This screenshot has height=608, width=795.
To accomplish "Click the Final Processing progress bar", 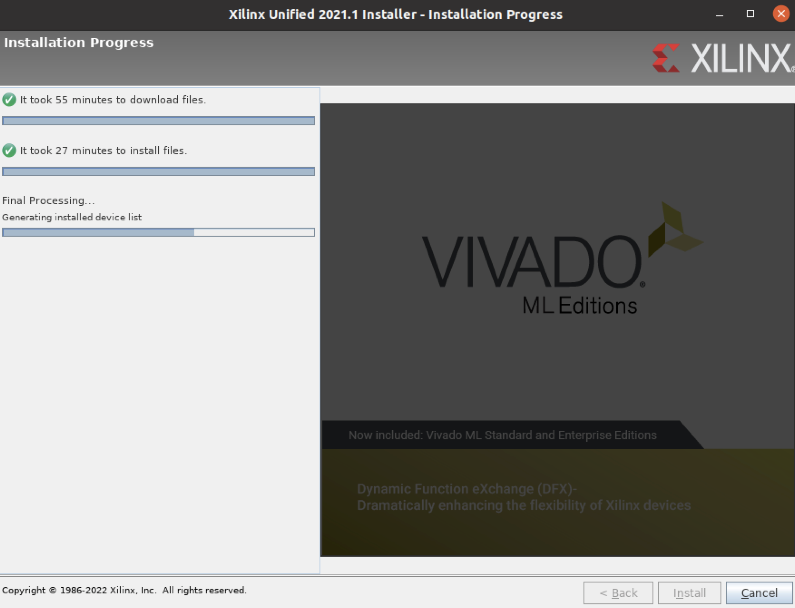I will (x=158, y=232).
